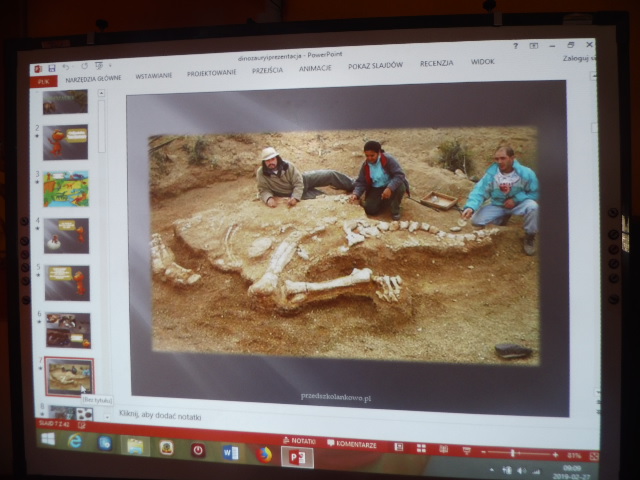This screenshot has height=480, width=640.
Task: Open Firefox from the taskbar
Action: tap(264, 455)
